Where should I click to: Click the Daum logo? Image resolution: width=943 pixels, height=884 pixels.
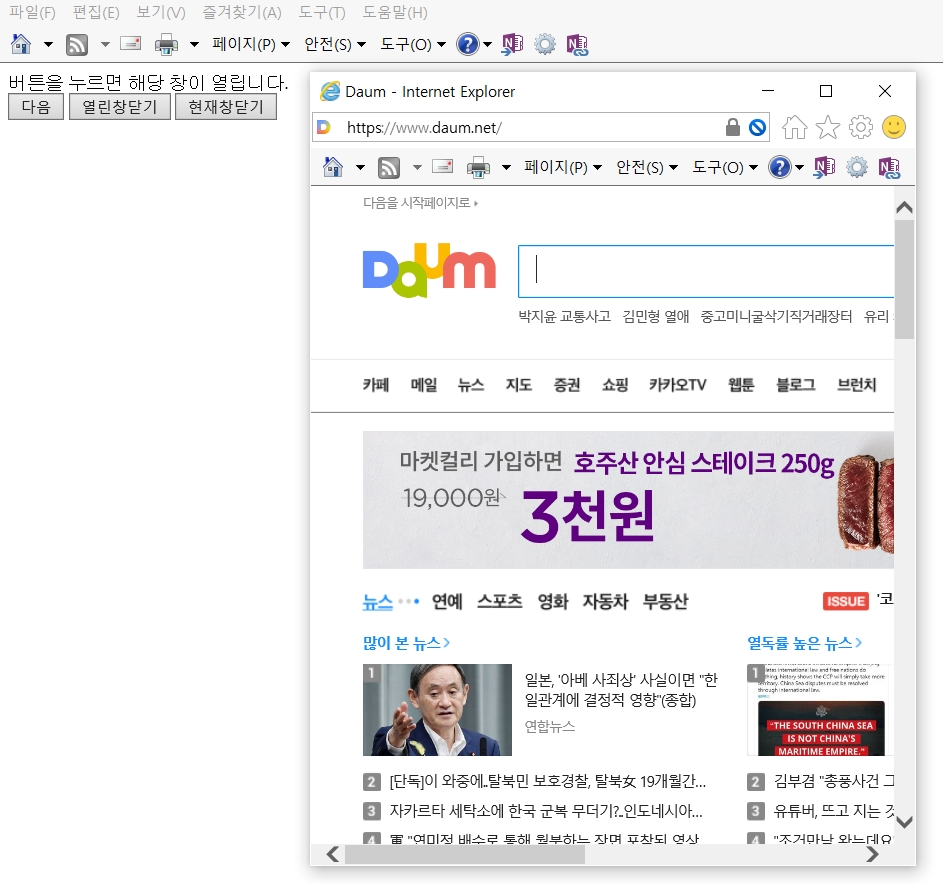point(429,270)
